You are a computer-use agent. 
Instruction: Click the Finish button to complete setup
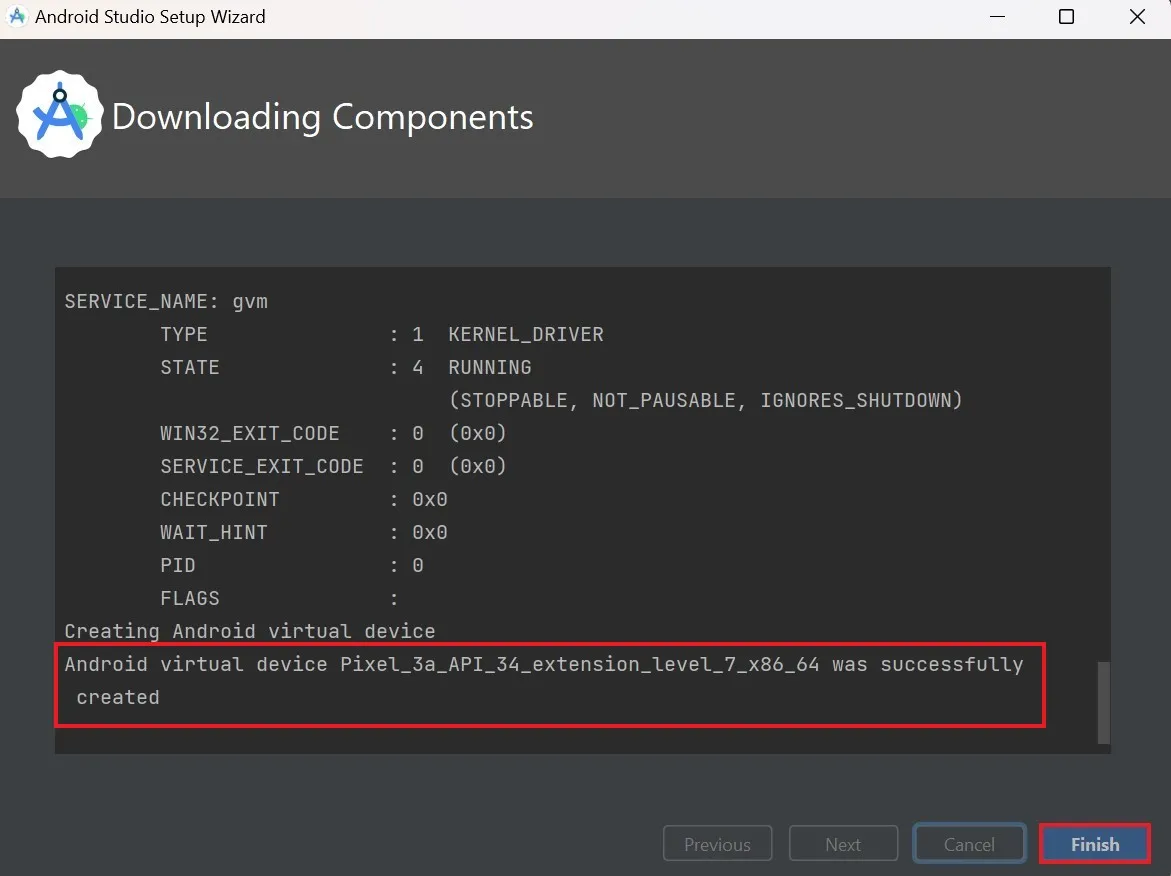1094,843
